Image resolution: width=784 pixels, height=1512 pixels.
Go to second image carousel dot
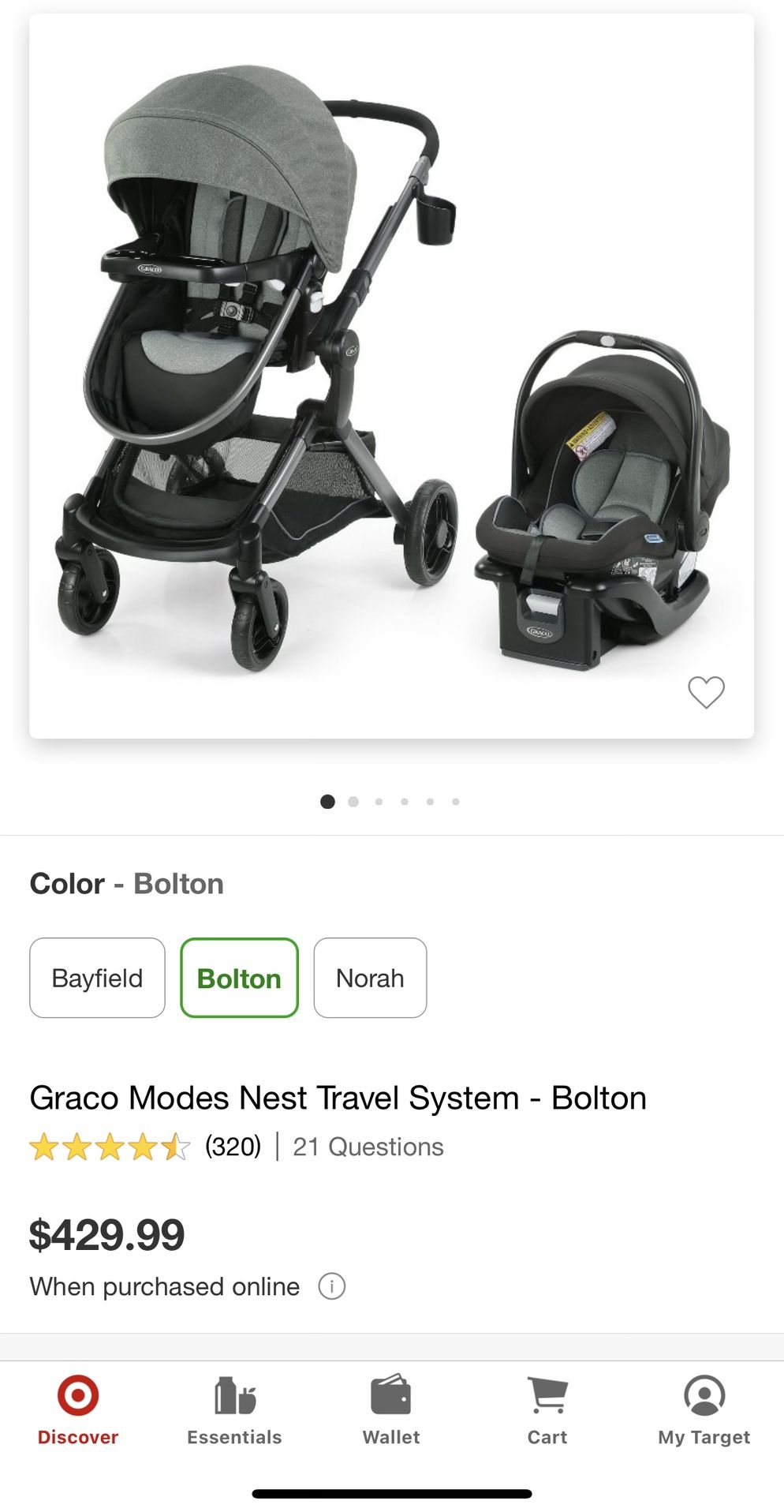[x=353, y=802]
